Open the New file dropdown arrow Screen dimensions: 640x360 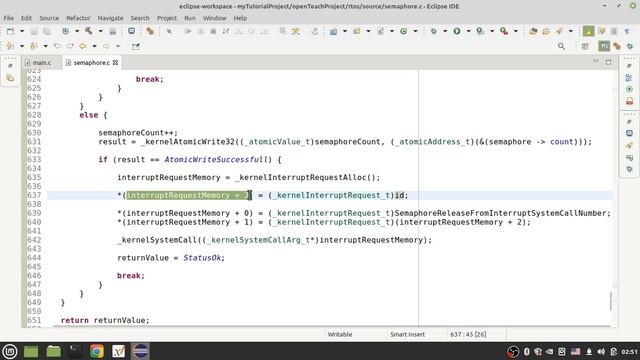tap(22, 31)
